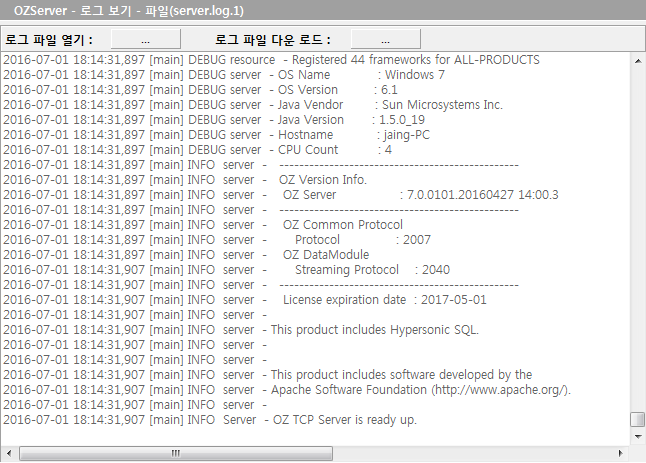The height and width of the screenshot is (463, 646).
Task: Select 'This product includes Hypersonic SQL.' line
Action: click(x=241, y=330)
